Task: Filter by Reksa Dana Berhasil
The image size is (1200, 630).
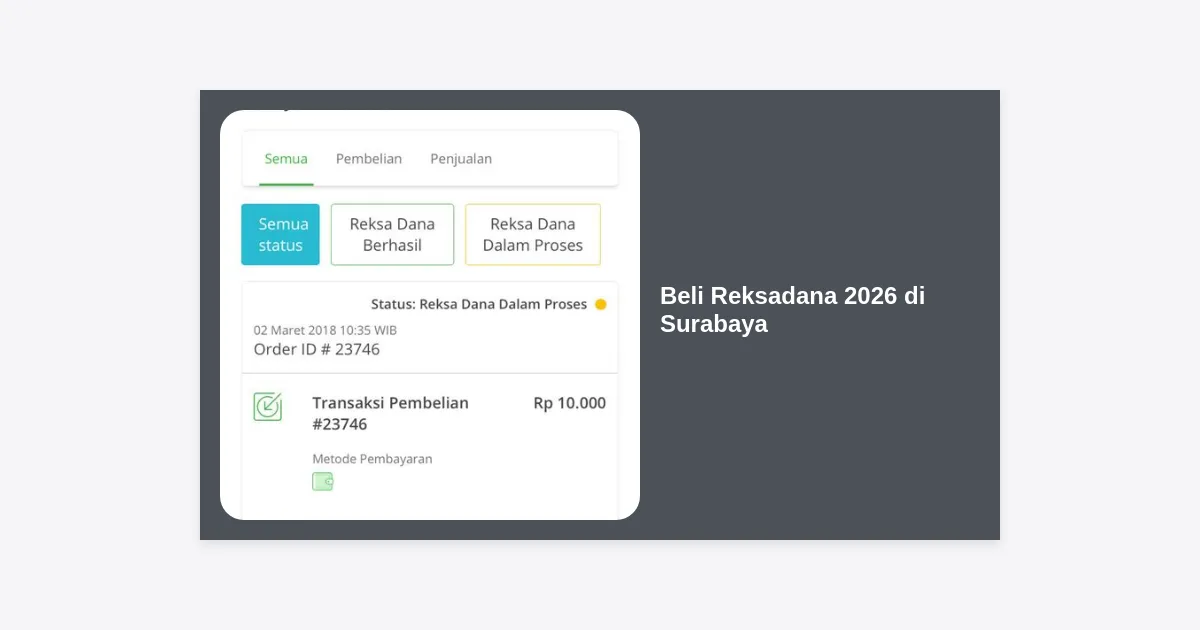Action: [x=392, y=234]
